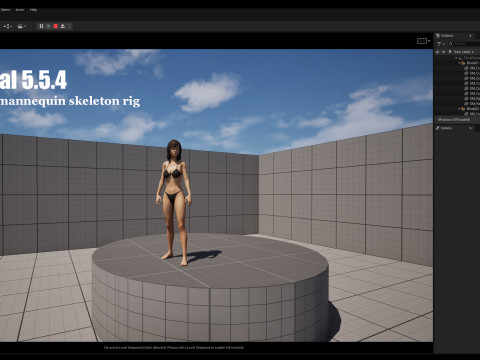Close the Outliner tab

[471, 35]
